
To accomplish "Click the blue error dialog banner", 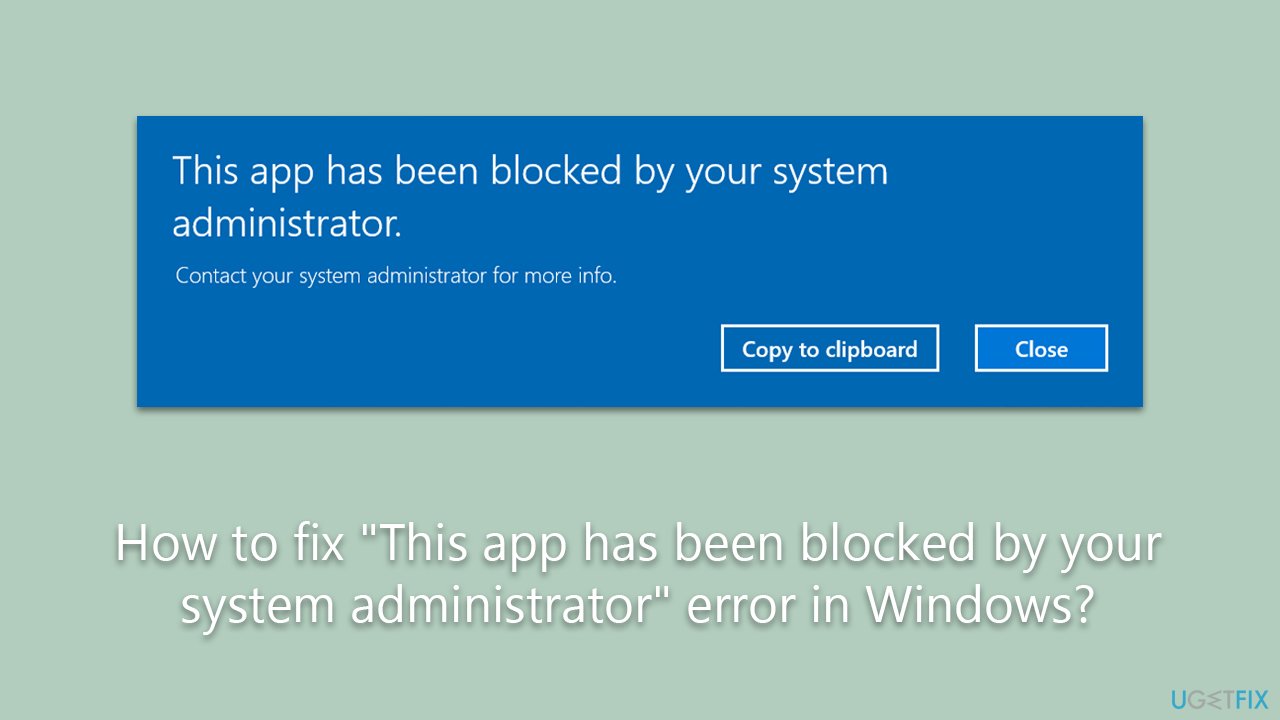I will click(640, 260).
